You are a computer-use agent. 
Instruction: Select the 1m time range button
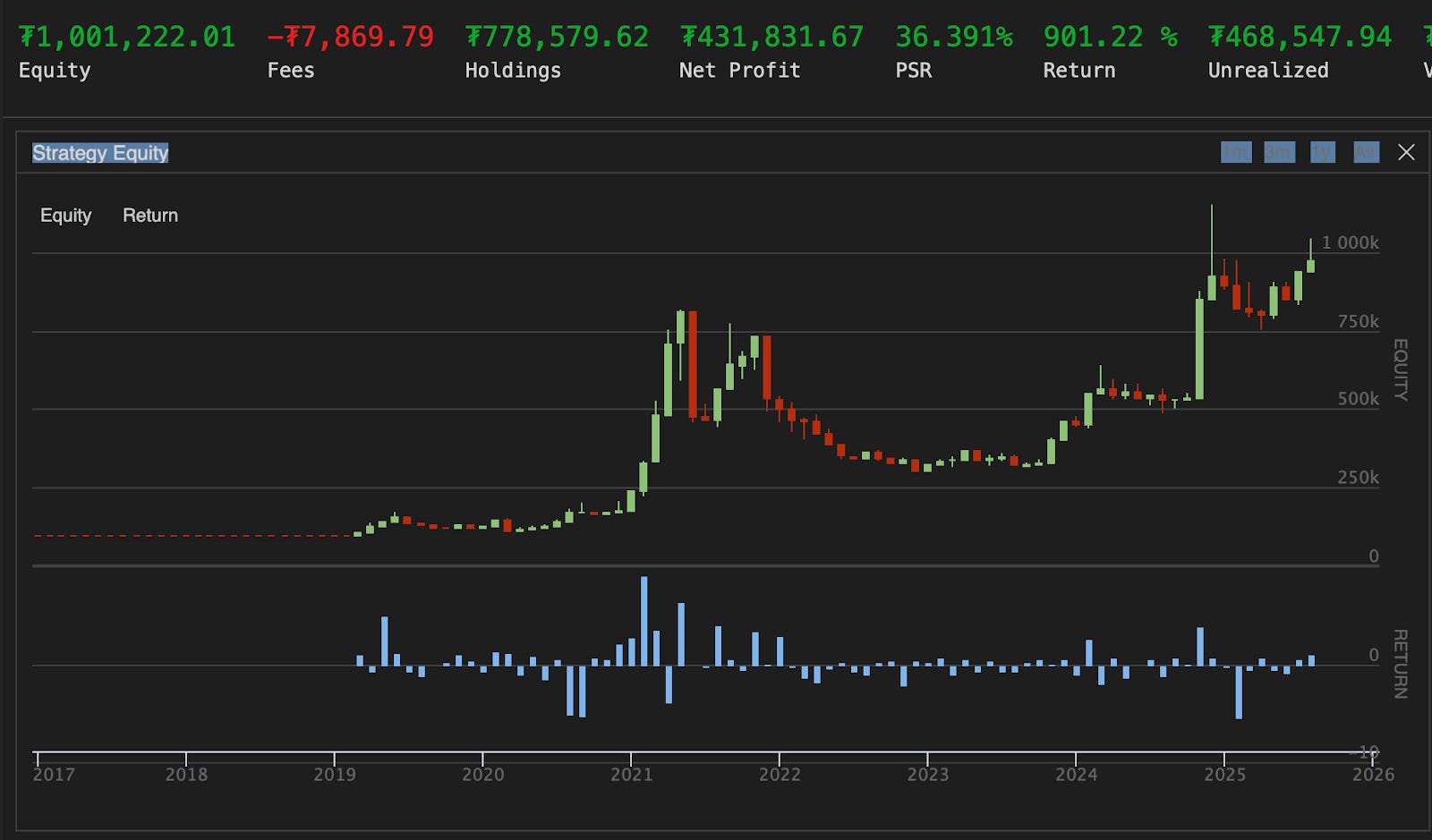pyautogui.click(x=1236, y=152)
